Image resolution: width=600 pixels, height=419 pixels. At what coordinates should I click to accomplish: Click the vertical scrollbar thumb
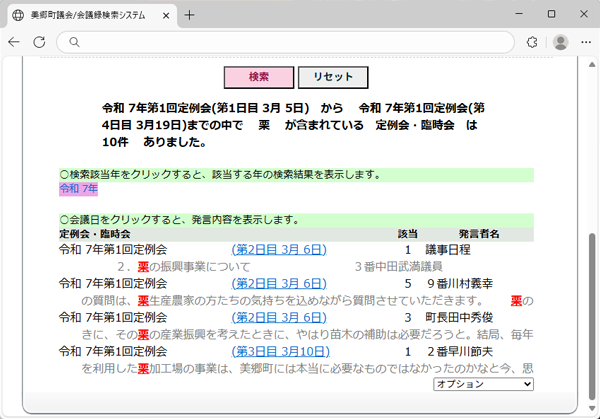(592, 317)
